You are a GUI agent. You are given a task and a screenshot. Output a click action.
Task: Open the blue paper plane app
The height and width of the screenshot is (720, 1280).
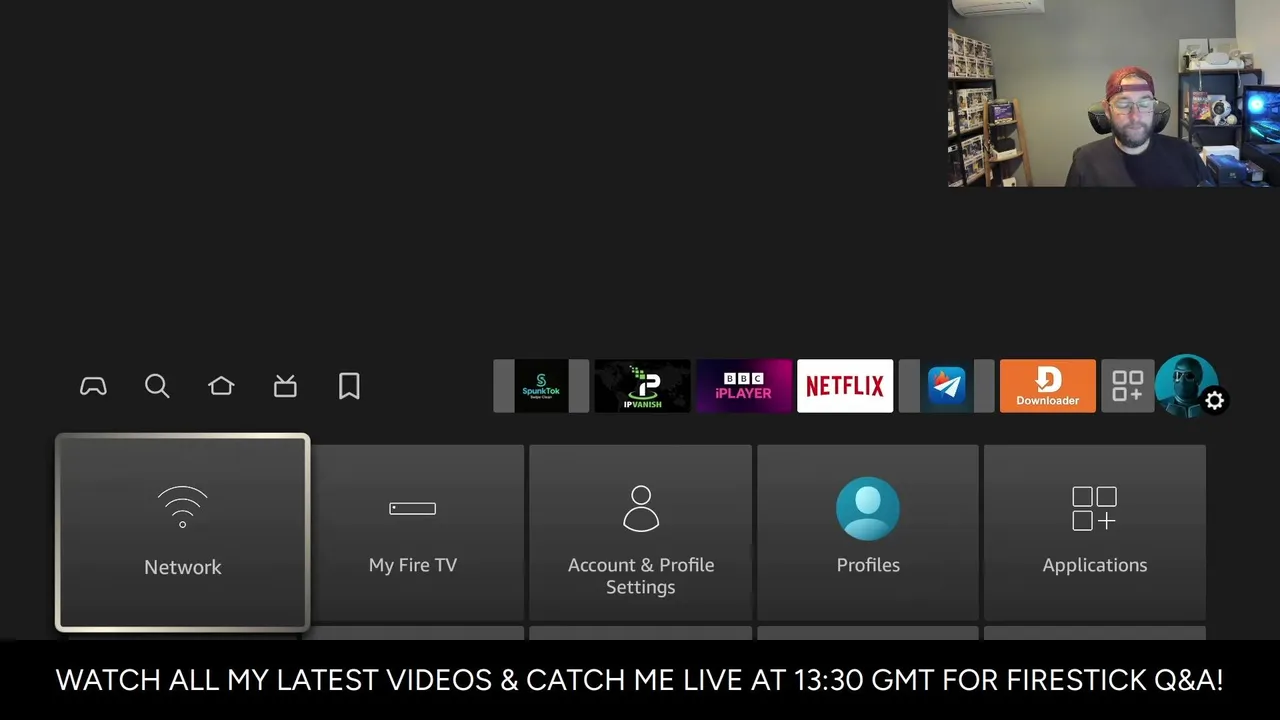[946, 386]
